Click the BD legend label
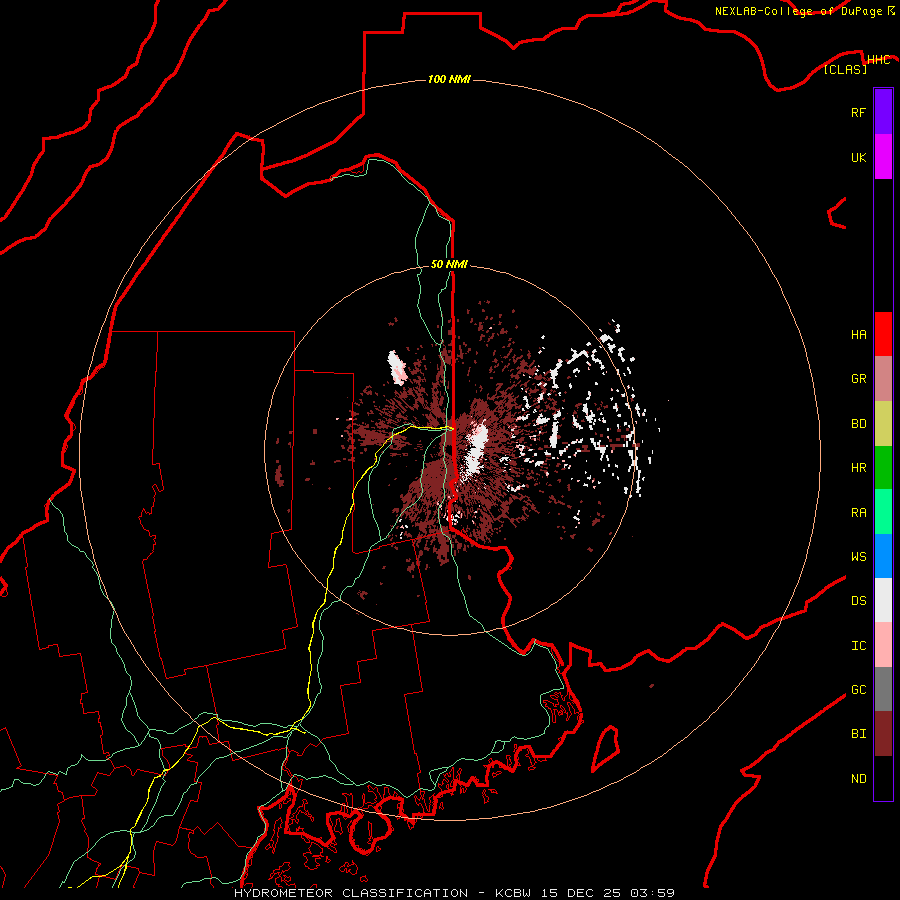 [858, 424]
